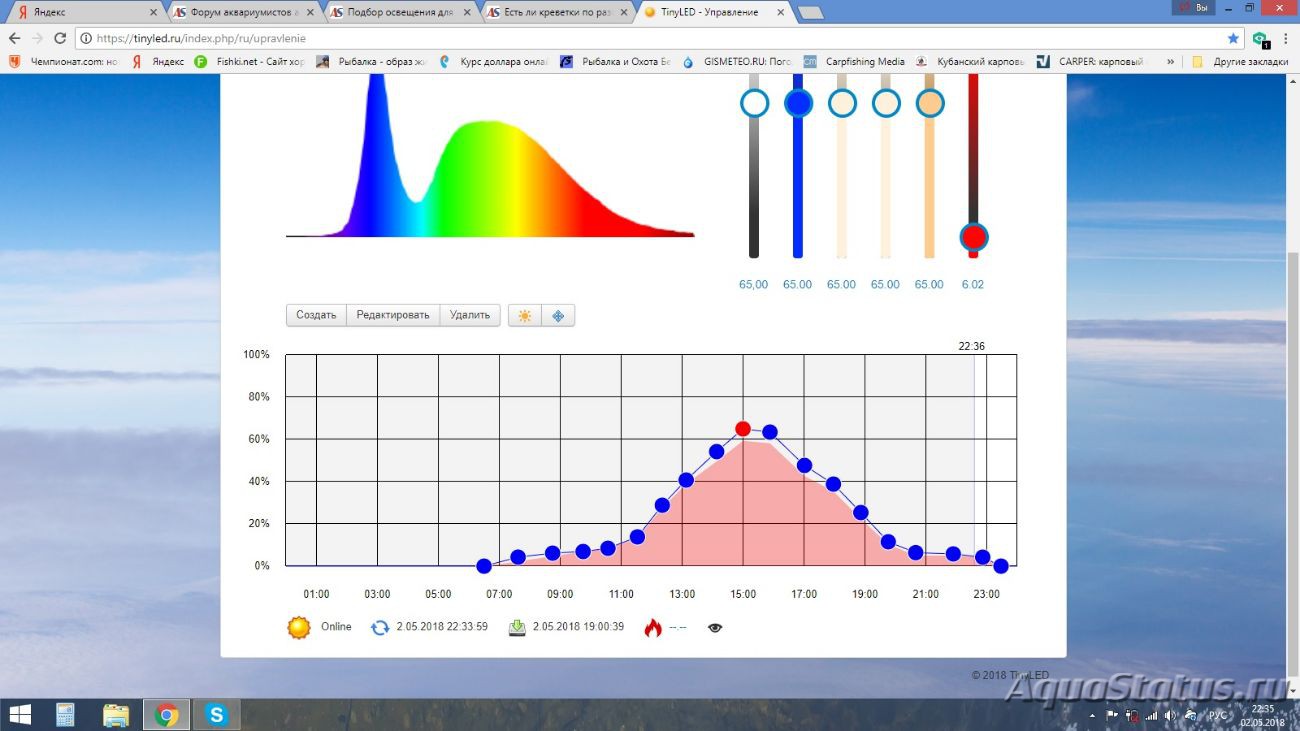1300x731 pixels.
Task: Switch to the Форум аквариумистов tab
Action: tap(245, 12)
